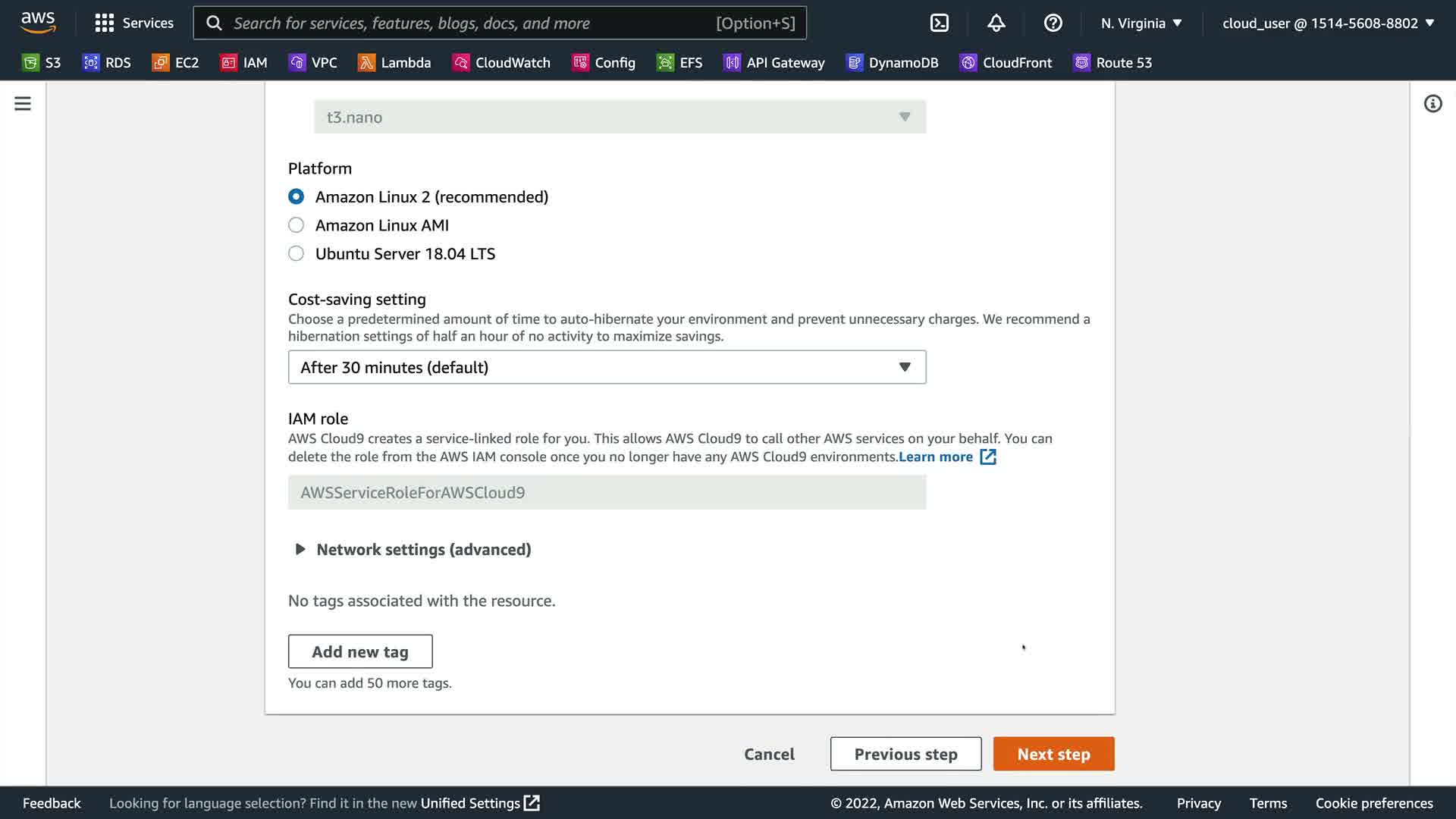Select Amazon Linux AMI platform option
Screen dimensions: 1456x819
[x=297, y=225]
